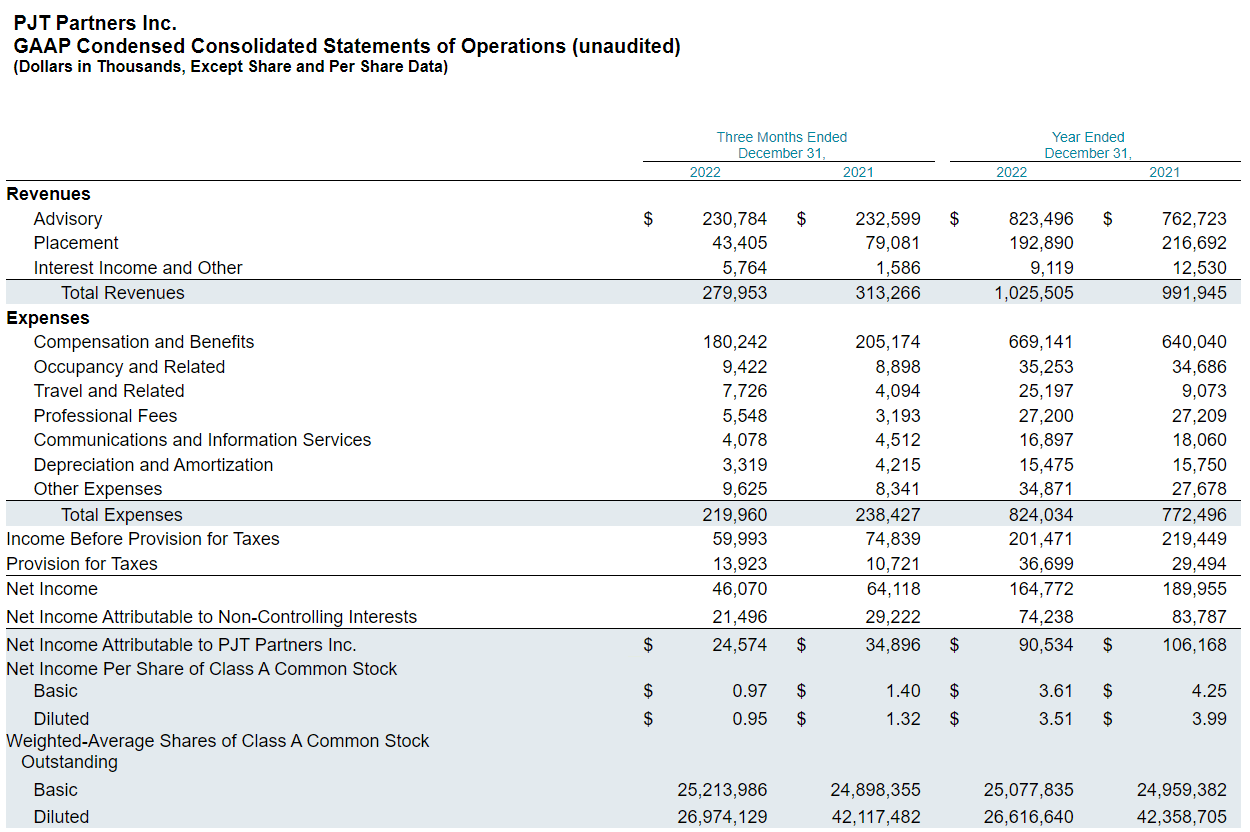This screenshot has width=1250, height=832.
Task: Click the Diluted shares value 42,117,482
Action: point(876,817)
